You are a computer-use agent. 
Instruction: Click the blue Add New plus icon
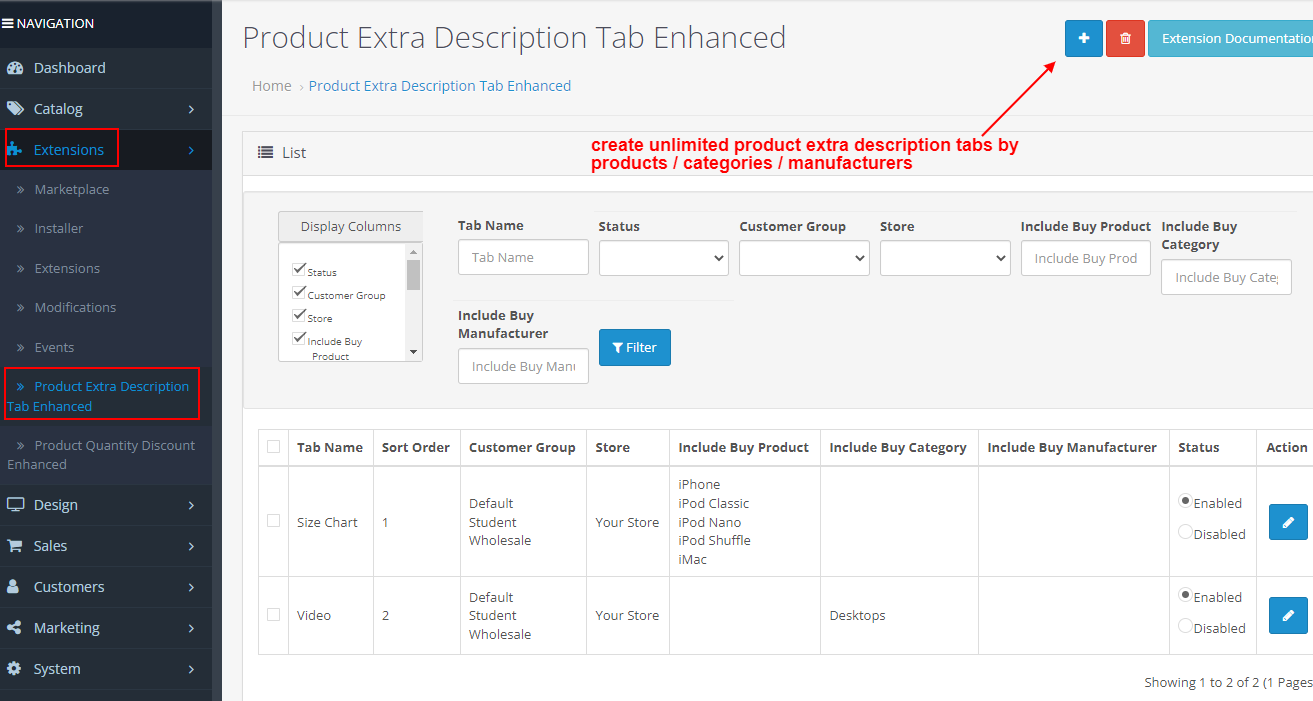click(x=1083, y=38)
